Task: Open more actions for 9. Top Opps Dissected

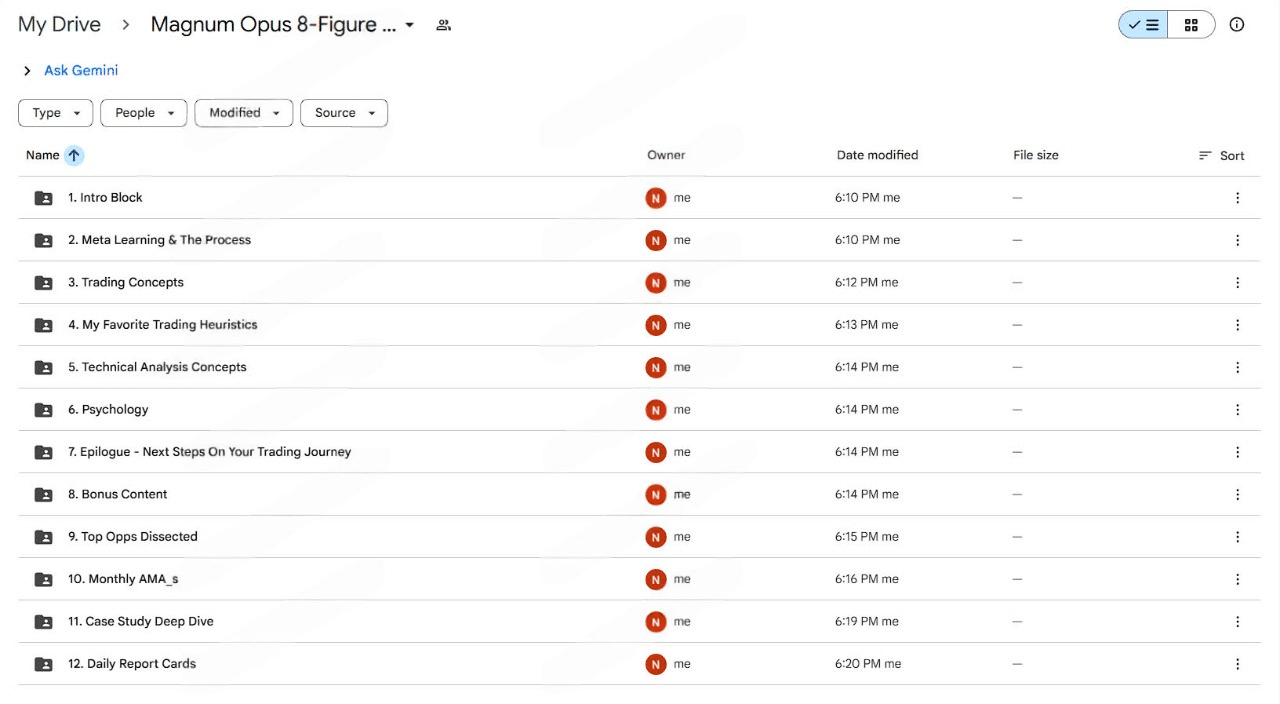Action: pos(1237,537)
